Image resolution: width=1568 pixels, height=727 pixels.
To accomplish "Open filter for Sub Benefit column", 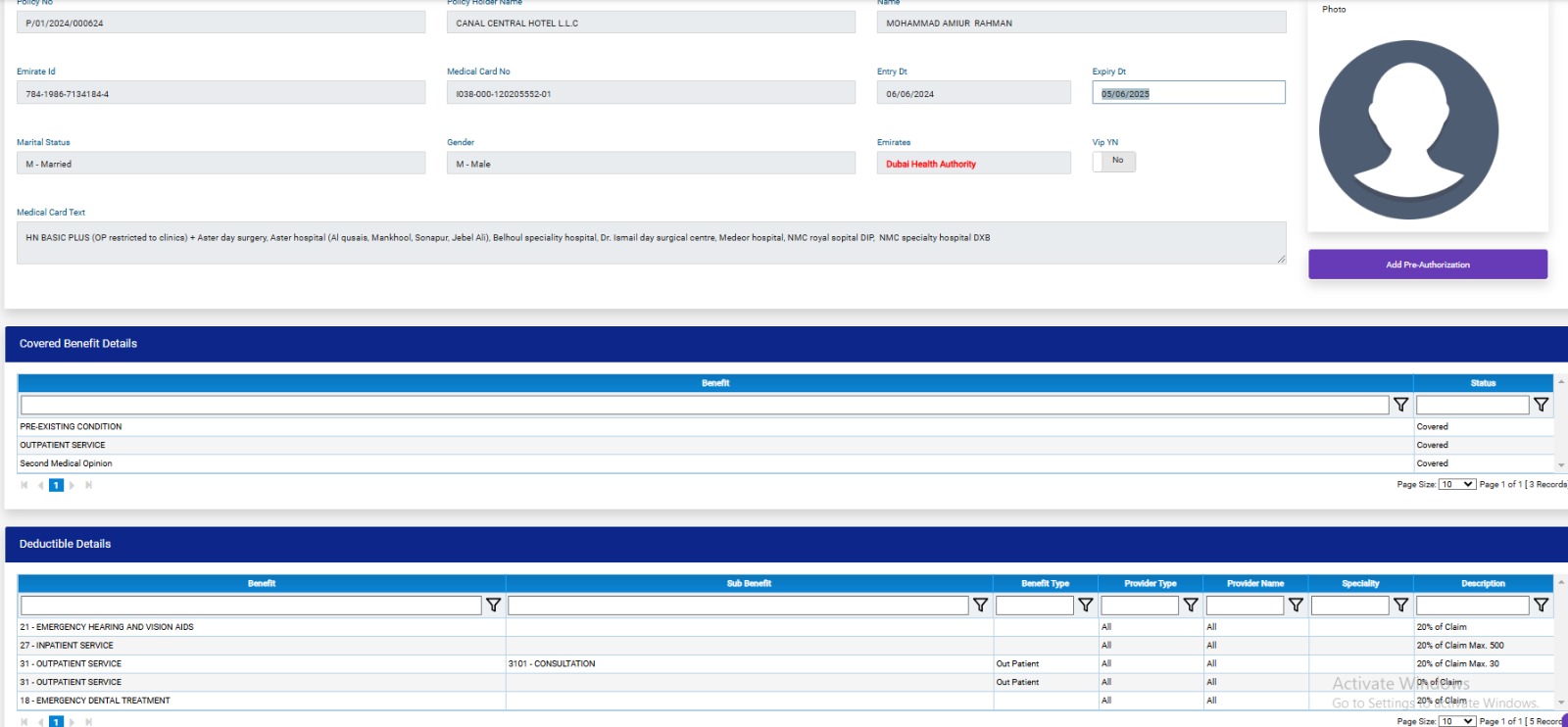I will [980, 606].
